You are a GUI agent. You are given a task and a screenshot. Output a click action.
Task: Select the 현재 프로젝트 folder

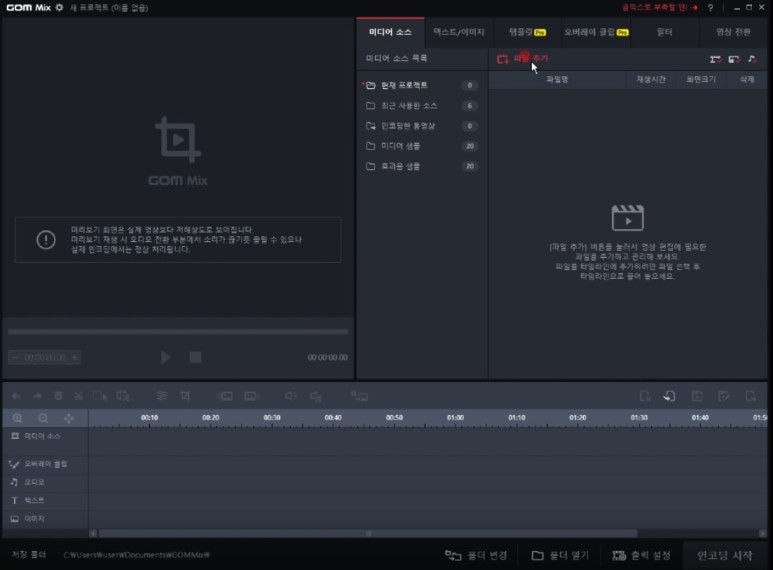(x=422, y=85)
